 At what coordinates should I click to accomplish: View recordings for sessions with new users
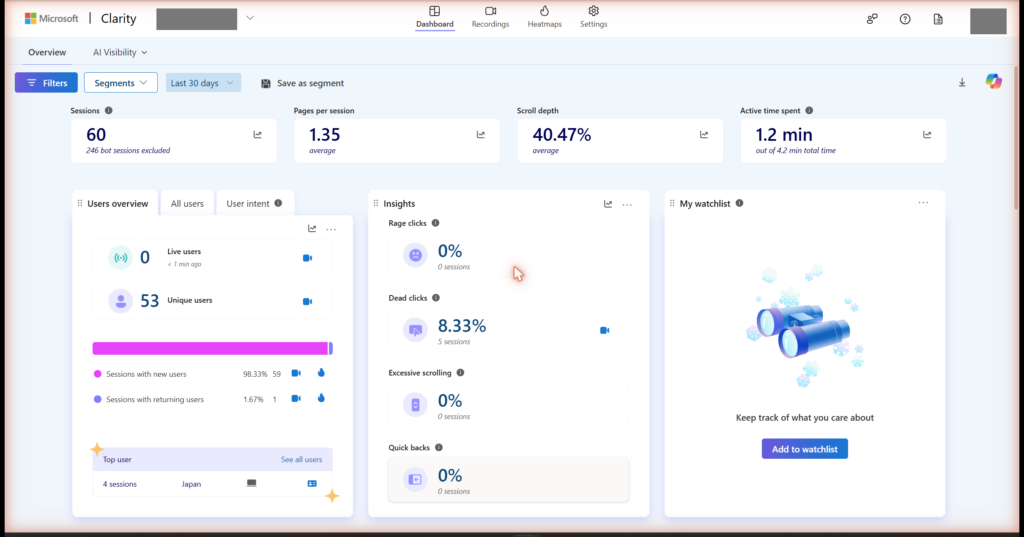coord(296,373)
